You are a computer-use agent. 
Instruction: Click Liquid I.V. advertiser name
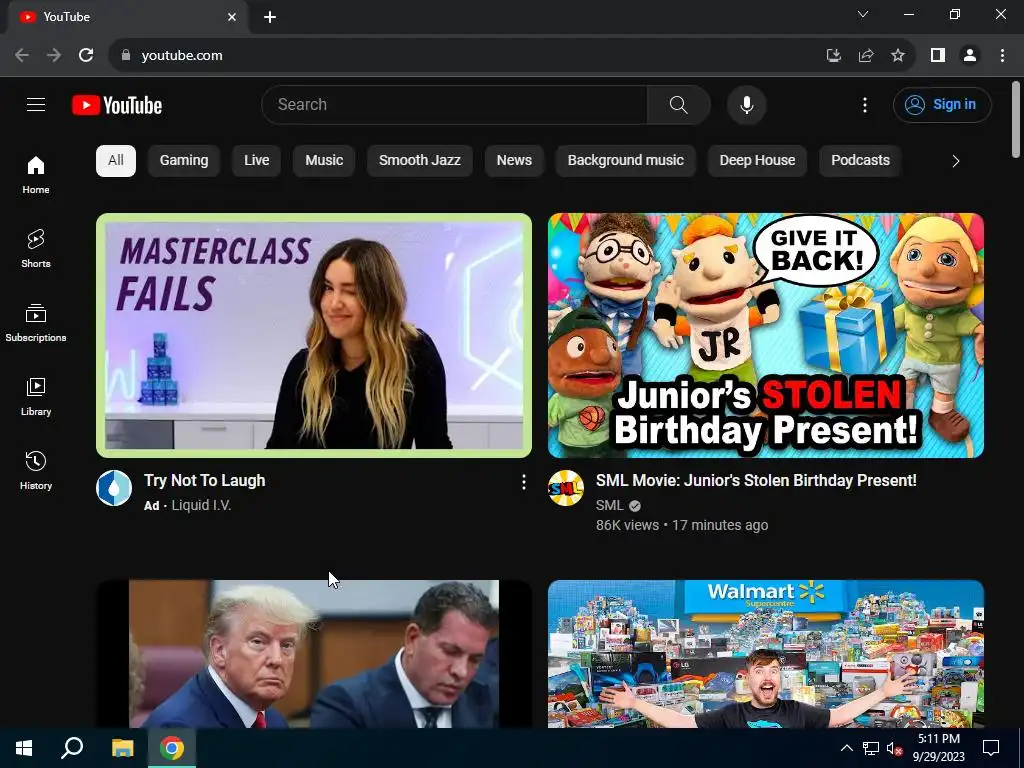(x=201, y=505)
